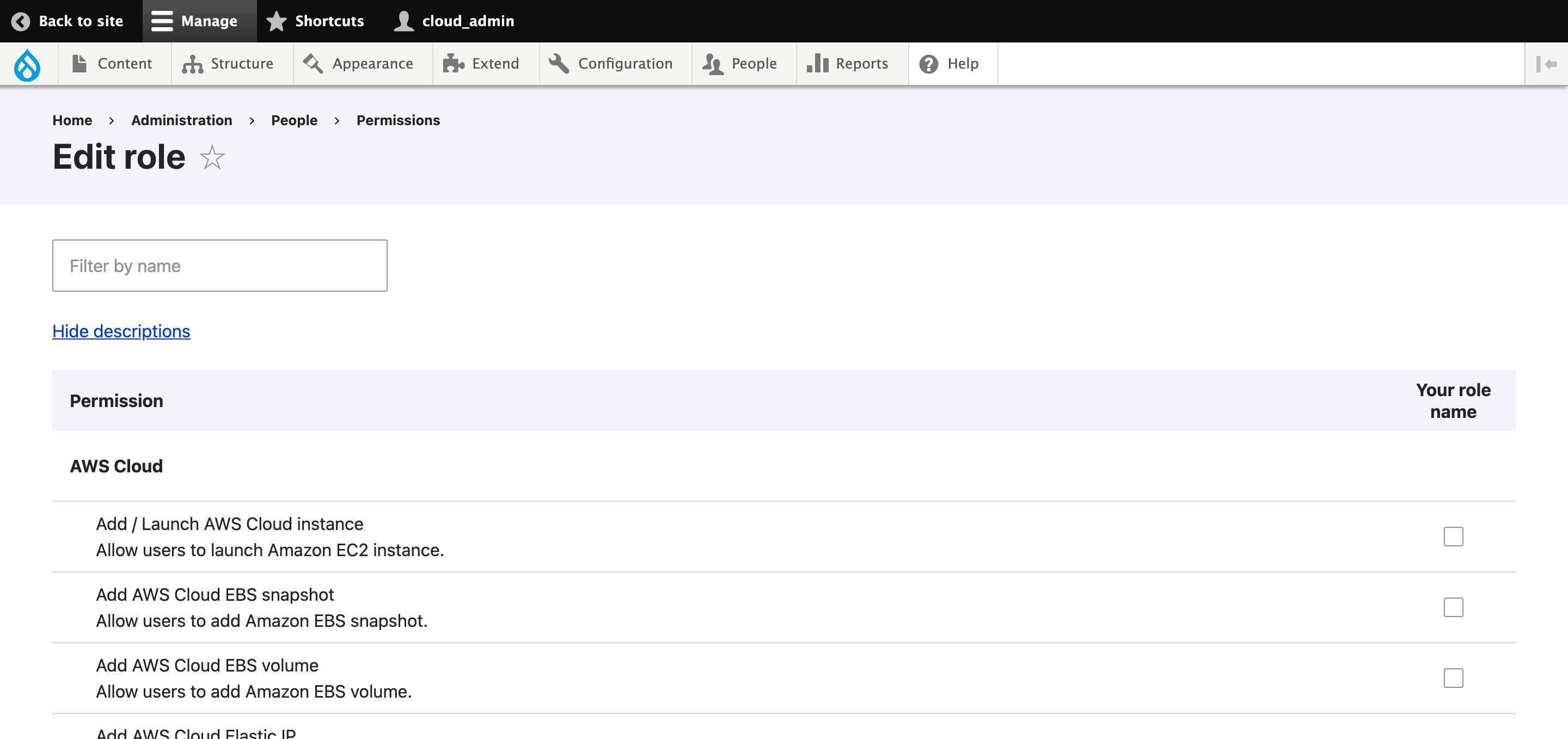Click the Back to site arrow icon
Image resolution: width=1568 pixels, height=739 pixels.
tap(21, 21)
